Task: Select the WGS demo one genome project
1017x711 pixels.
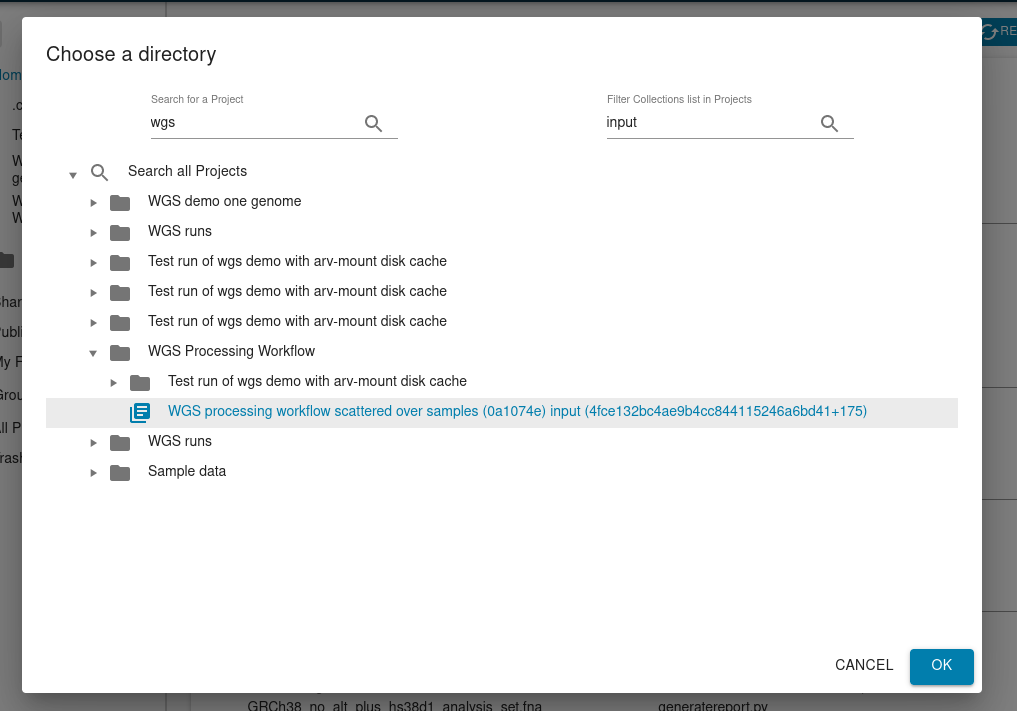Action: (x=224, y=201)
